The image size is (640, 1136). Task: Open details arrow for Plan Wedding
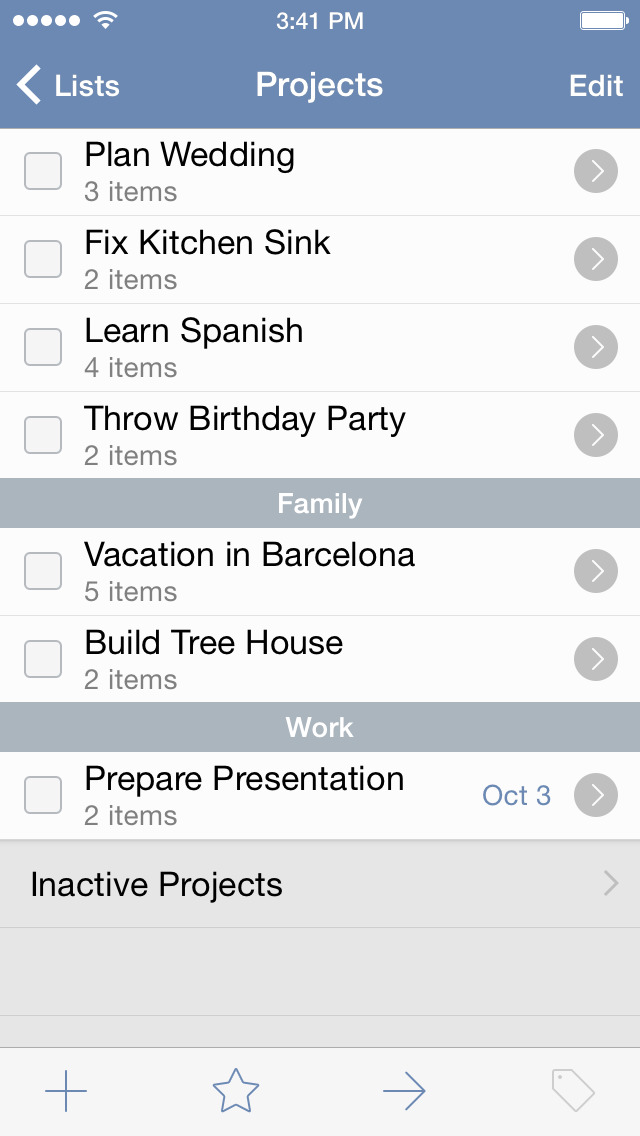pos(596,172)
